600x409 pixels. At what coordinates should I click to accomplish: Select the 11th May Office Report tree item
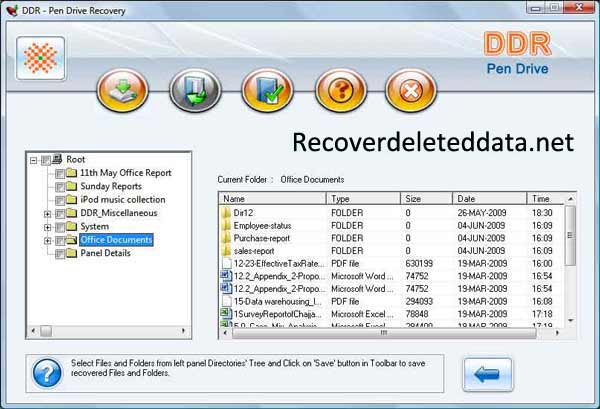tap(126, 173)
